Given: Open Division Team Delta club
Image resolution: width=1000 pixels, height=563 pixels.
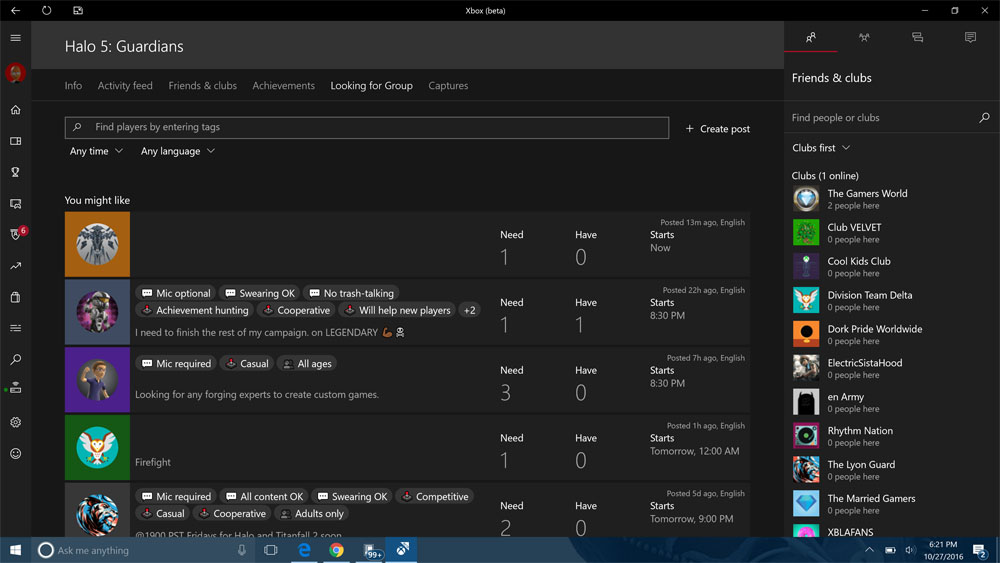Looking at the screenshot, I should point(892,300).
